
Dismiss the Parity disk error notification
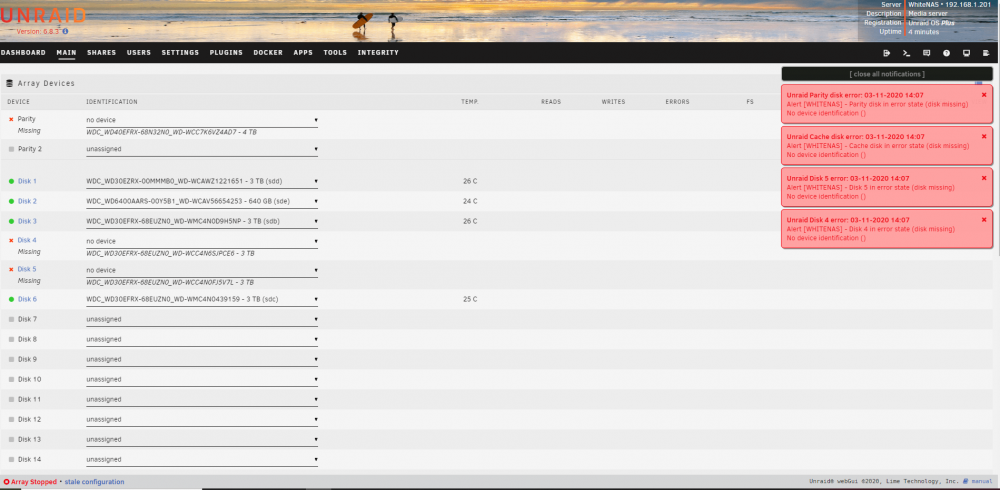[983, 94]
